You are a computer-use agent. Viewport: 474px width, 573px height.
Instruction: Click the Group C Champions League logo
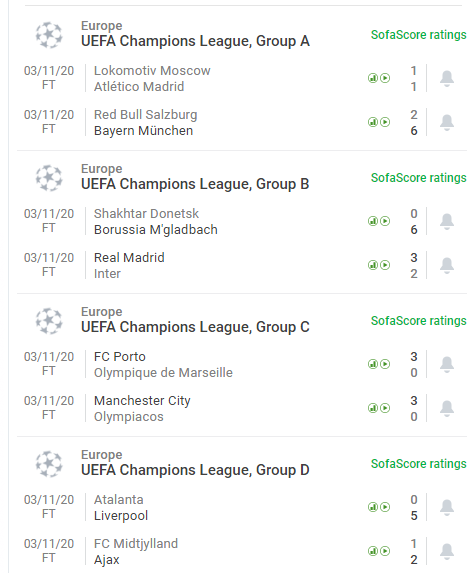(49, 321)
